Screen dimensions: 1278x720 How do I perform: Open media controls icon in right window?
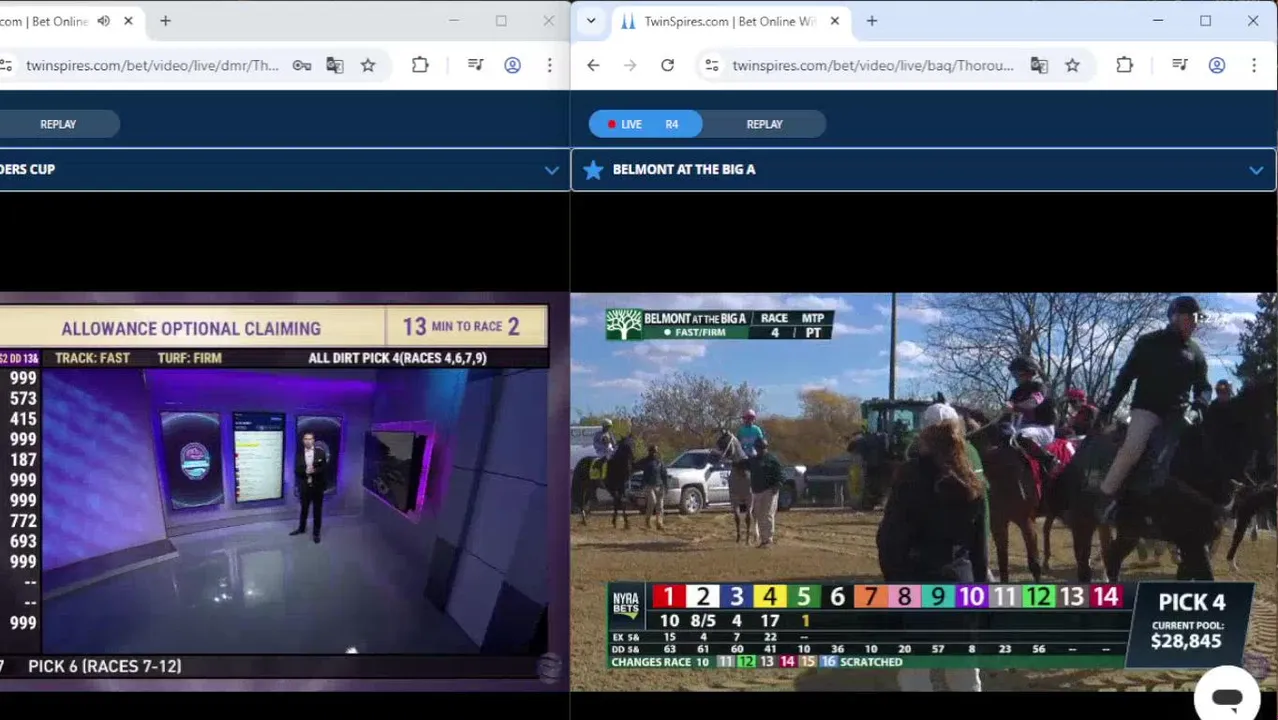[1180, 66]
